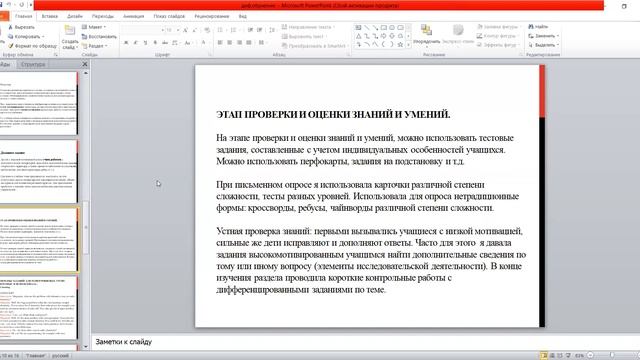Image resolution: width=640 pixels, height=360 pixels.
Task: Click Формат по образцу brush
Action: [x=32, y=46]
